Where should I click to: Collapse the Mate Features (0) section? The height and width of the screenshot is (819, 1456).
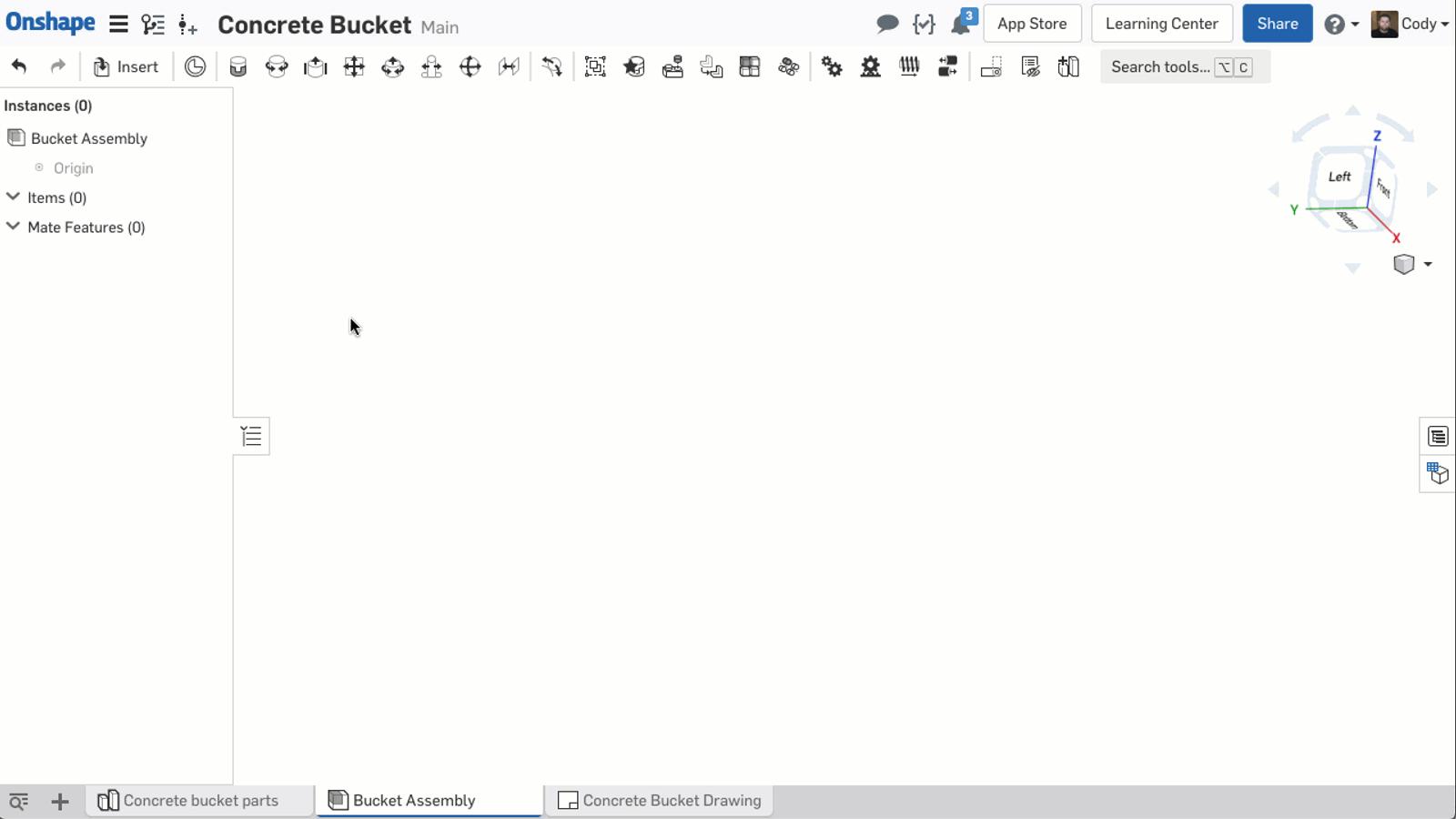(x=14, y=227)
